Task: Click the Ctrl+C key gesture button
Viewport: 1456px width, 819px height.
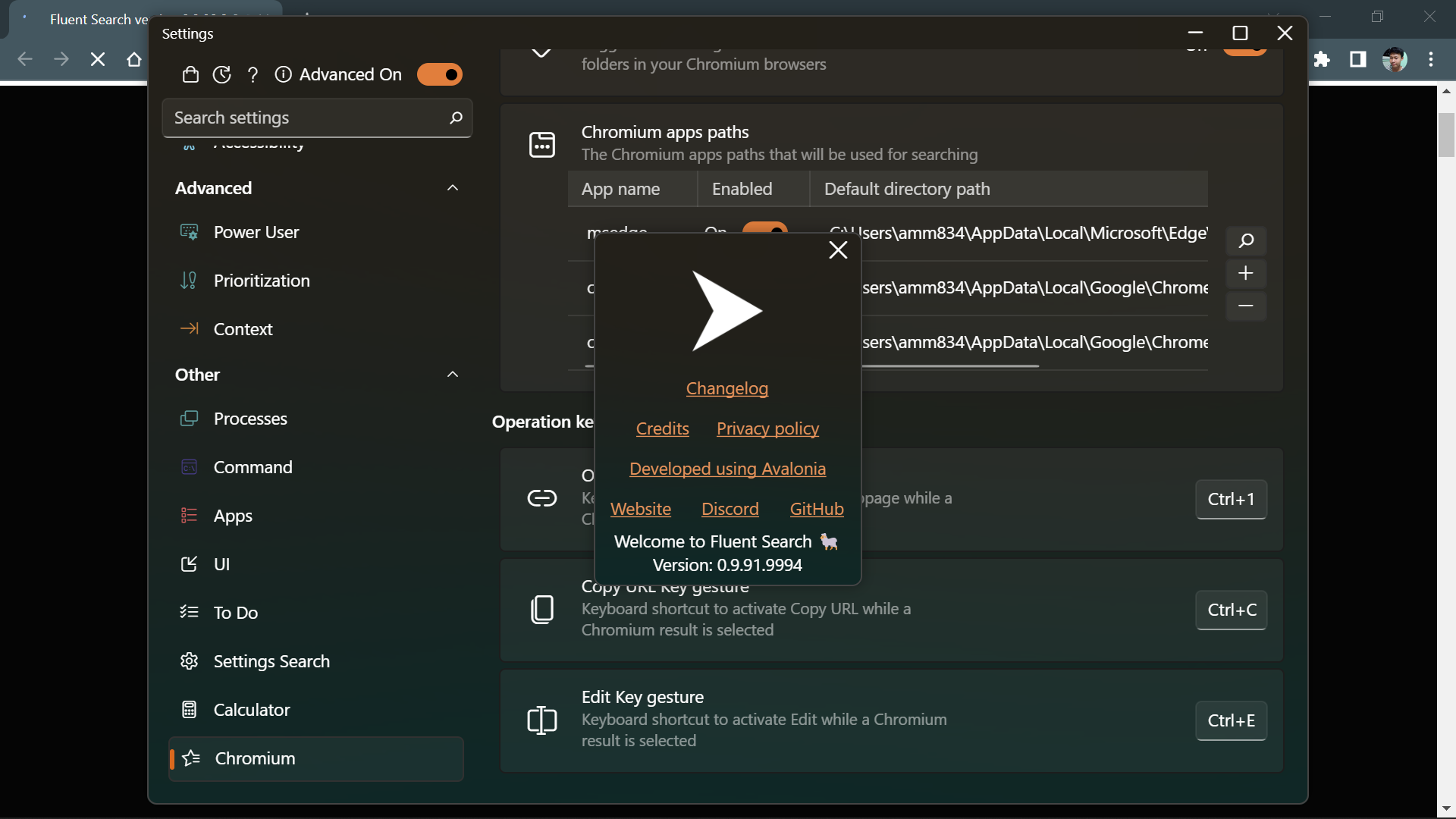Action: click(1231, 610)
